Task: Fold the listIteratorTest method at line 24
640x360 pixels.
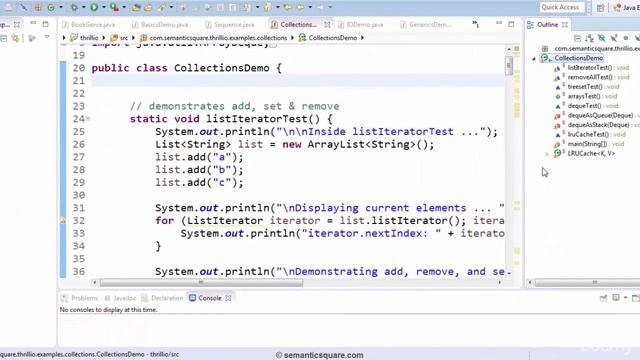Action: coord(88,119)
